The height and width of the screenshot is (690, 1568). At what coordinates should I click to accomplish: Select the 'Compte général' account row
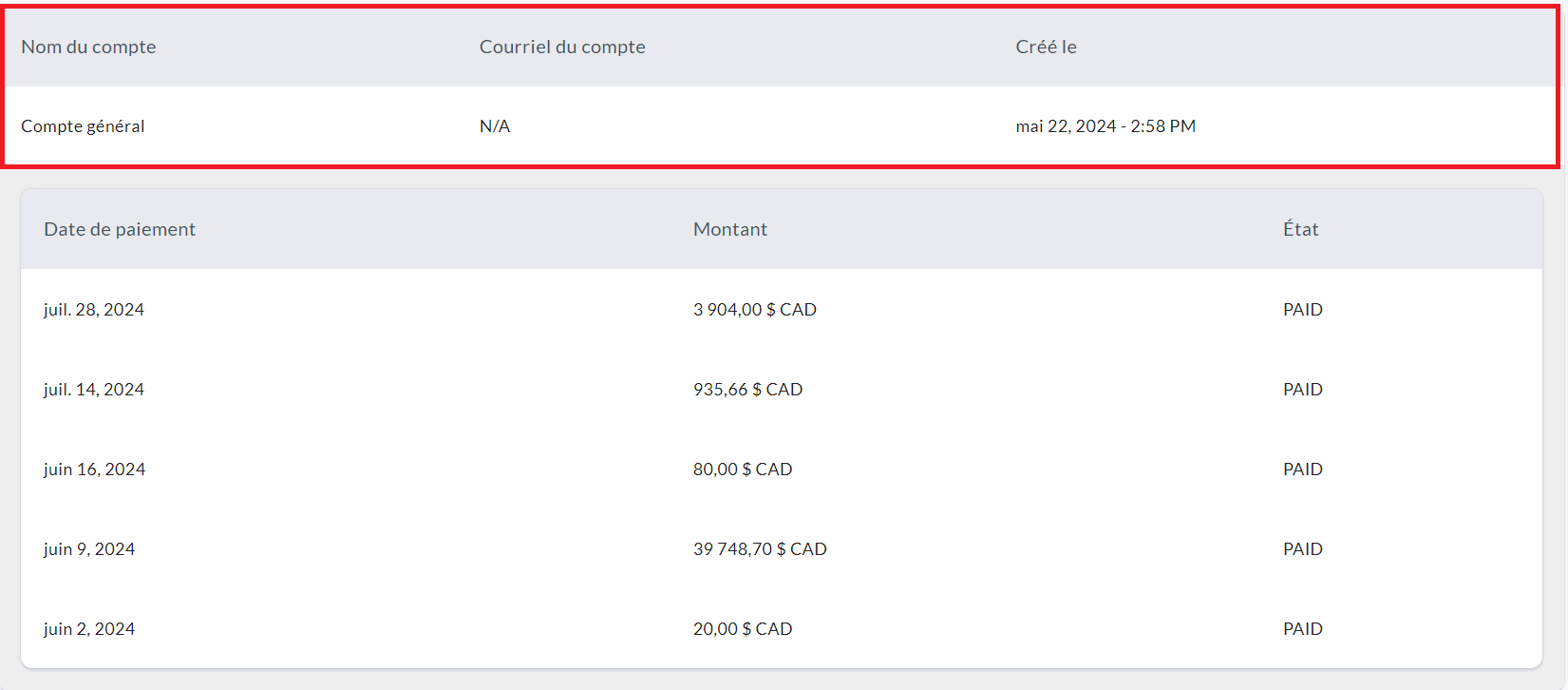[83, 126]
